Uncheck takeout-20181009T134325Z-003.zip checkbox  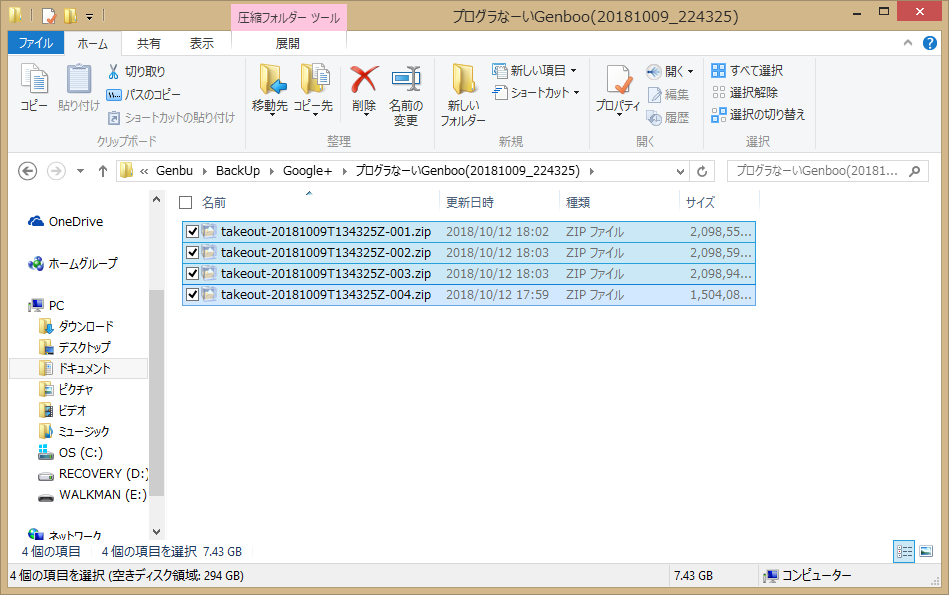(193, 274)
